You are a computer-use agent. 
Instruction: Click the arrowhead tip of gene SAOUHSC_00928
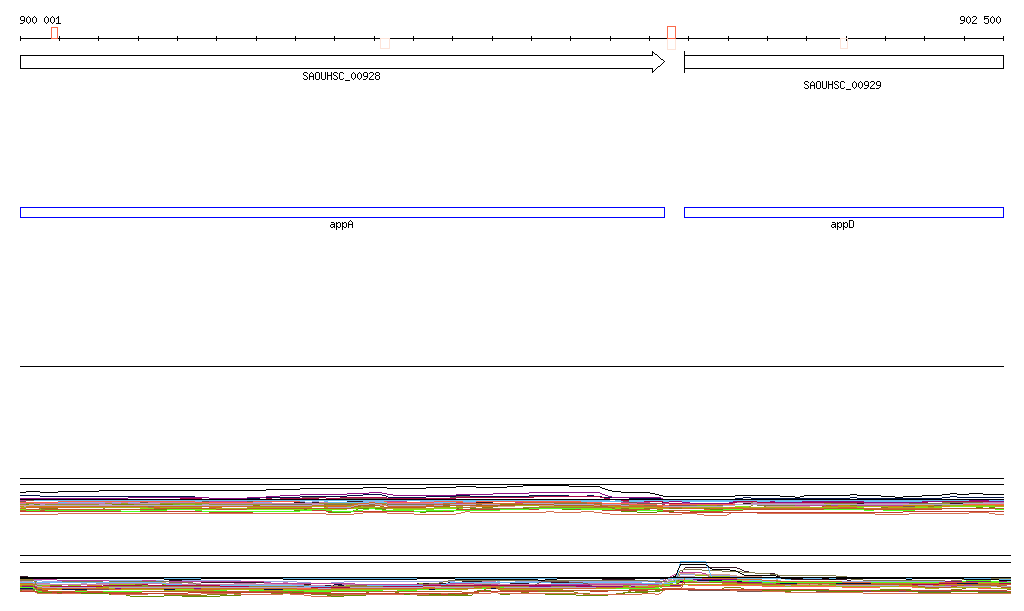pos(661,62)
